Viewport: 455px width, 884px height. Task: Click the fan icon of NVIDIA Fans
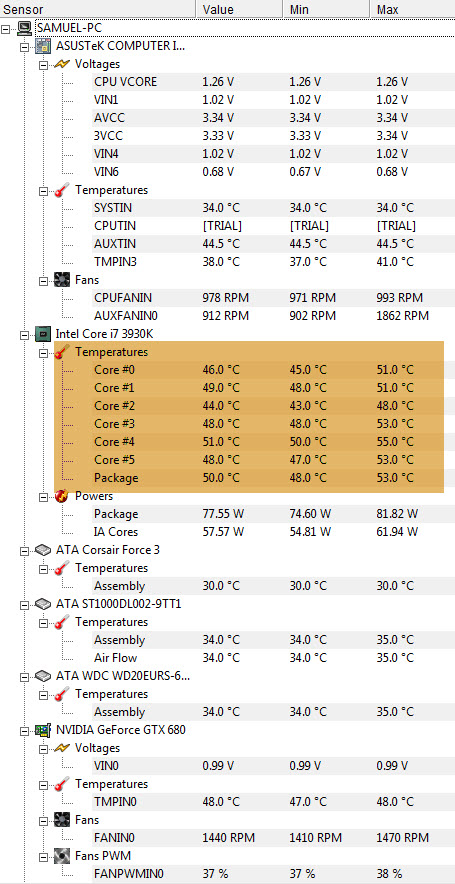click(61, 820)
